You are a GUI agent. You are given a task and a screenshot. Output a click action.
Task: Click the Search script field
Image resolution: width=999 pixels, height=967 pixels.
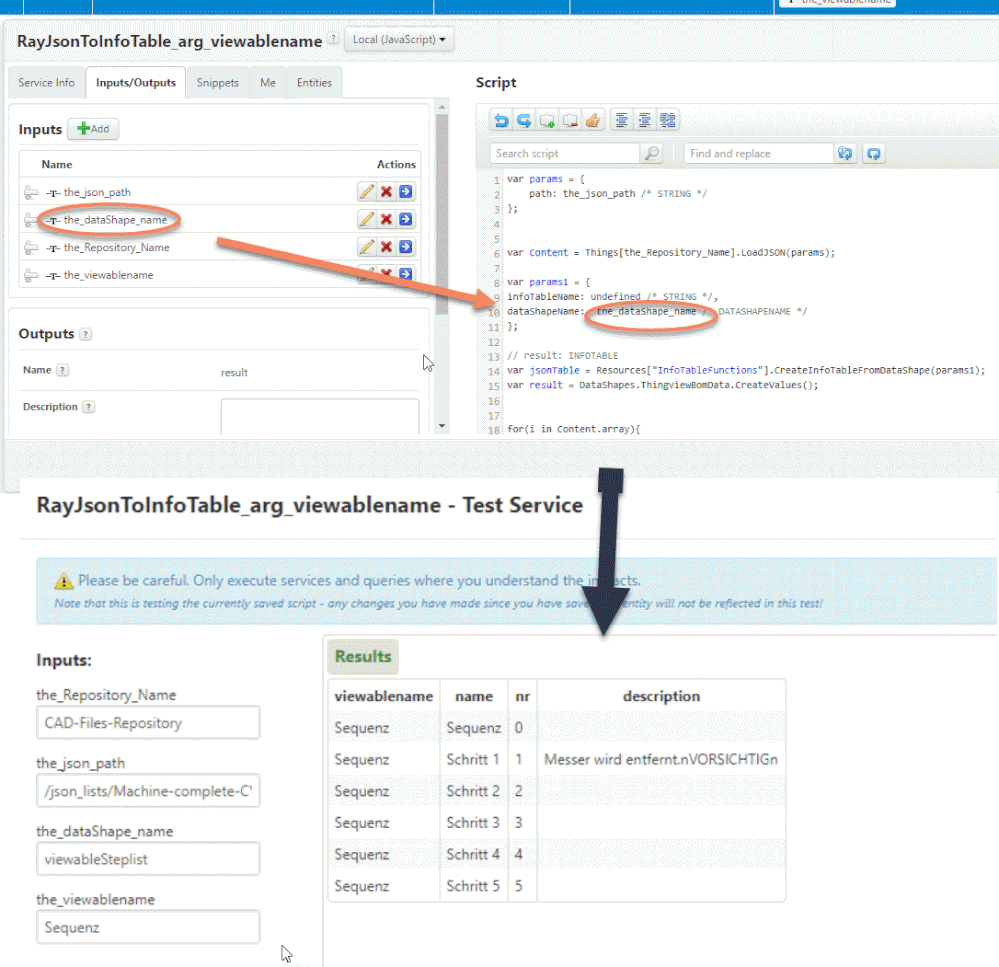point(564,154)
